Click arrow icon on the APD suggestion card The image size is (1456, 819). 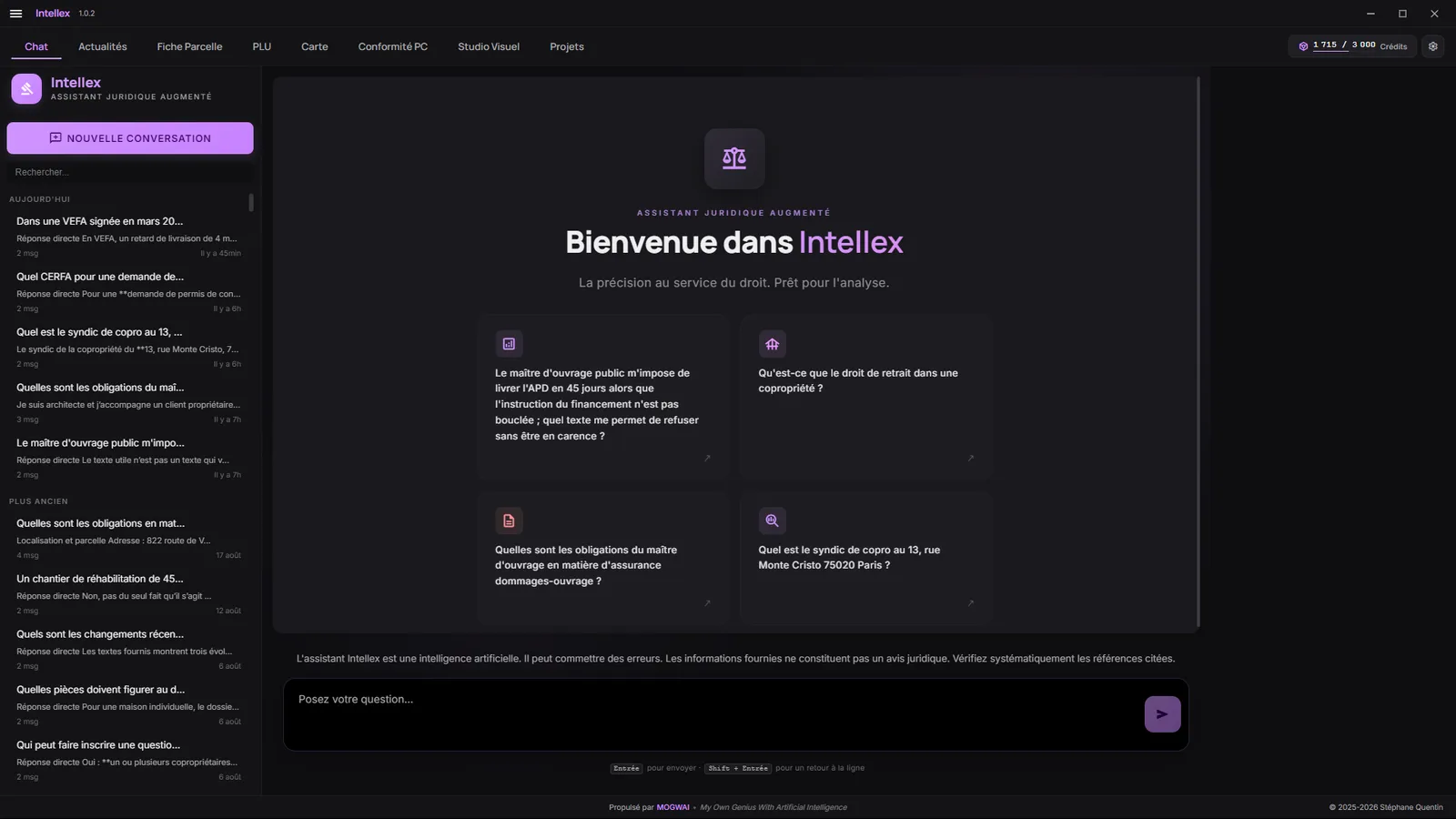tap(707, 458)
